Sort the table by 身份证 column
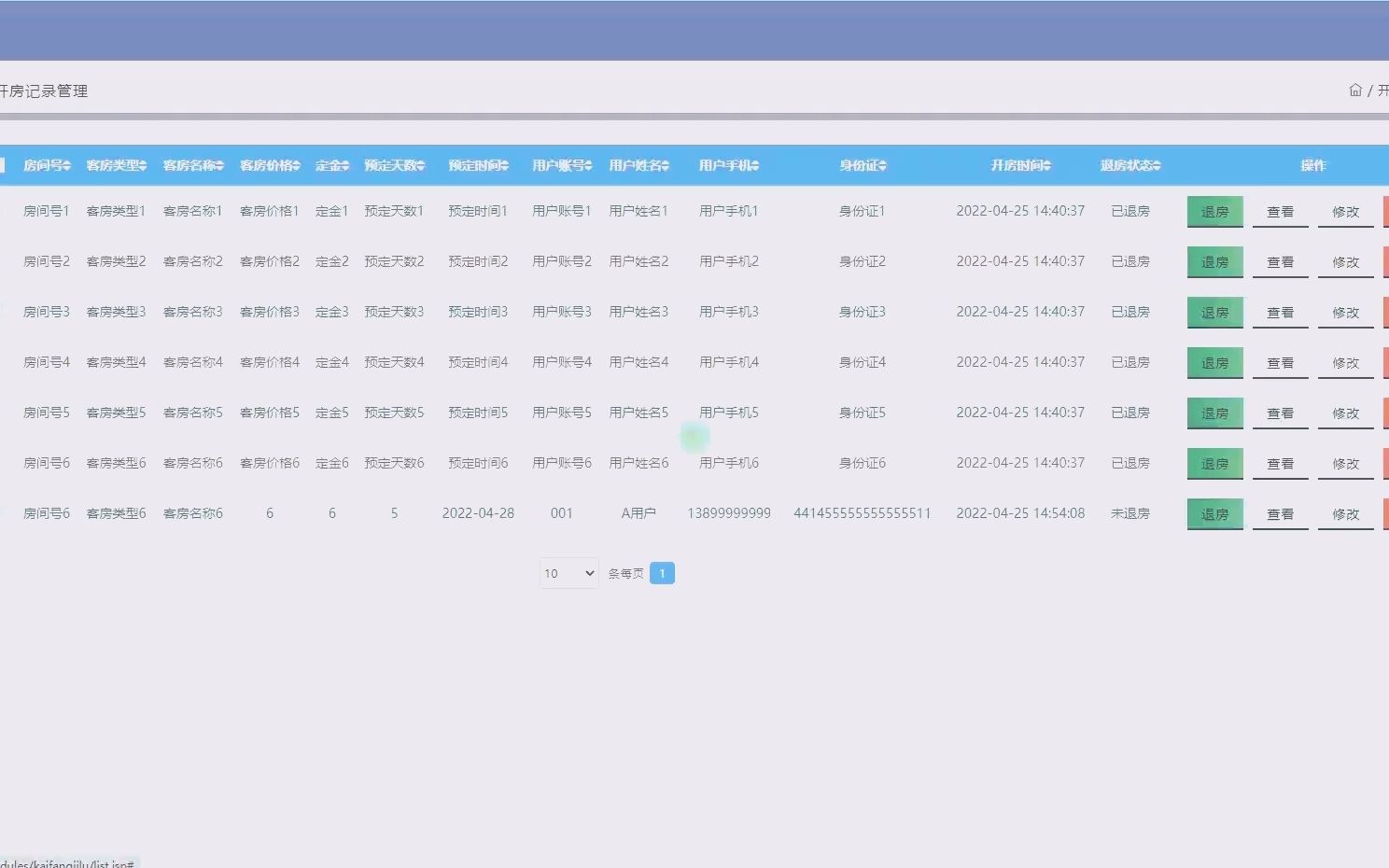The width and height of the screenshot is (1389, 868). point(863,165)
